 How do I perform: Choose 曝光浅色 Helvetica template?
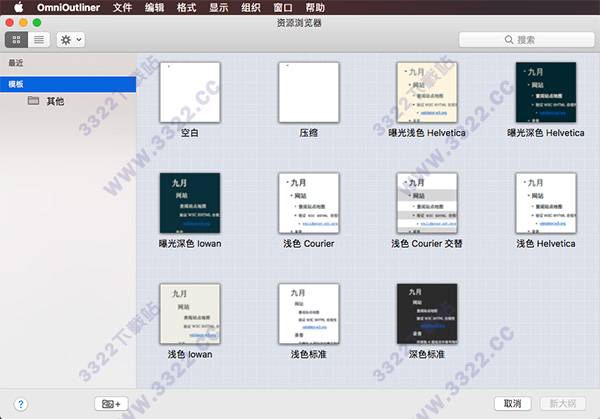pyautogui.click(x=427, y=92)
